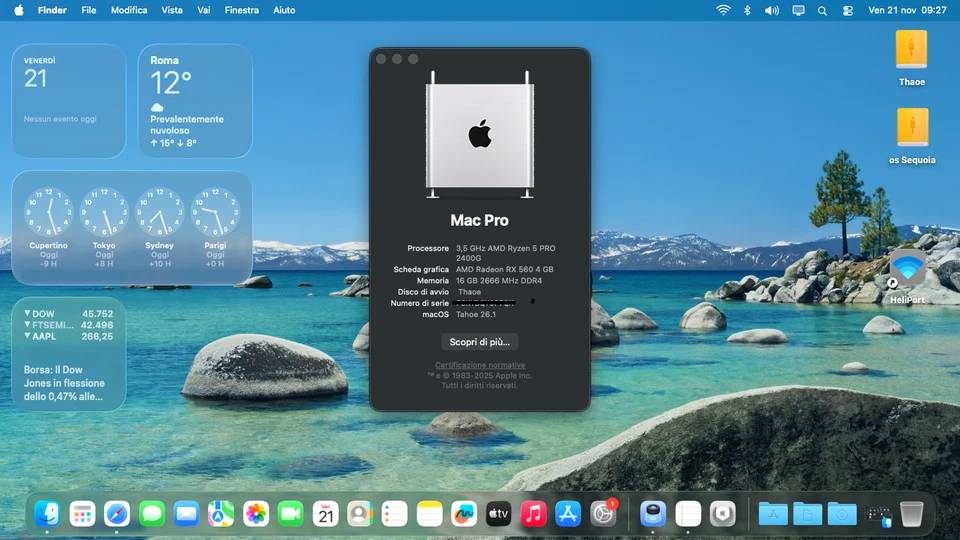Open the Finestra menu
This screenshot has width=960, height=540.
pos(241,10)
